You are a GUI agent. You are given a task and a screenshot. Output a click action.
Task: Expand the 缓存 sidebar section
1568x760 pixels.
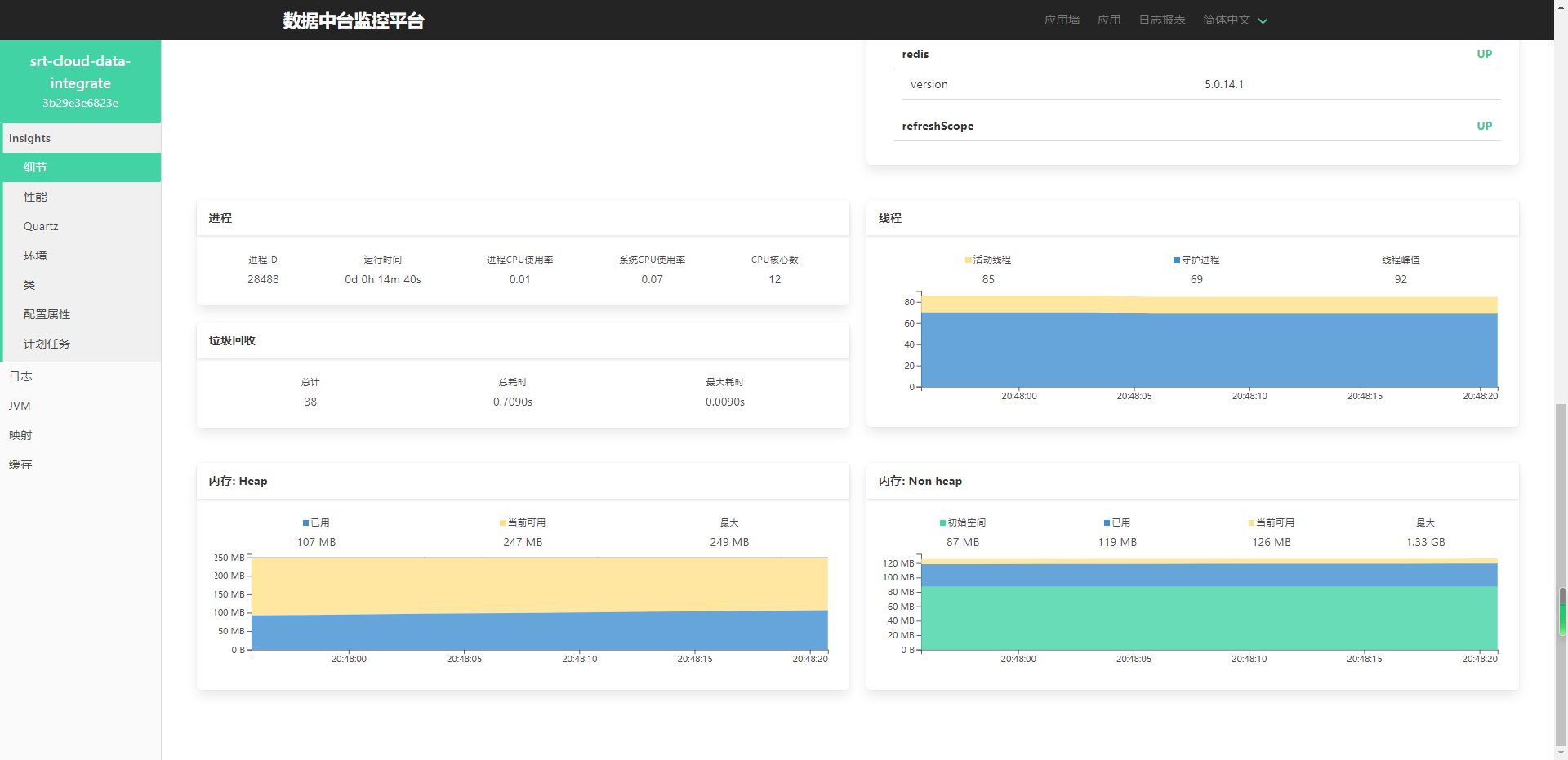pos(80,464)
